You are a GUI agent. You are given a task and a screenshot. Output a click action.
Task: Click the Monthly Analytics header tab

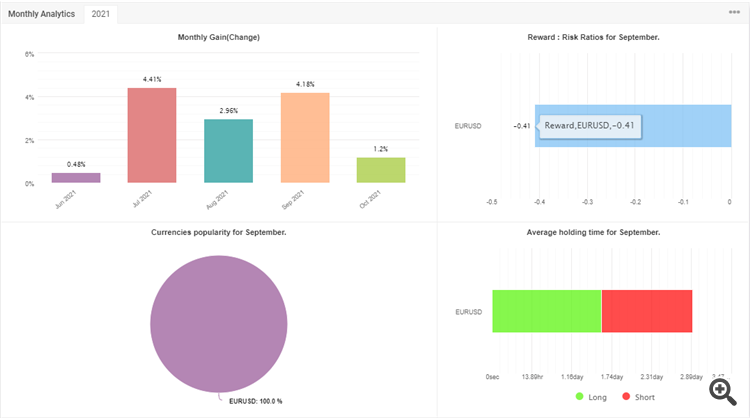[42, 14]
